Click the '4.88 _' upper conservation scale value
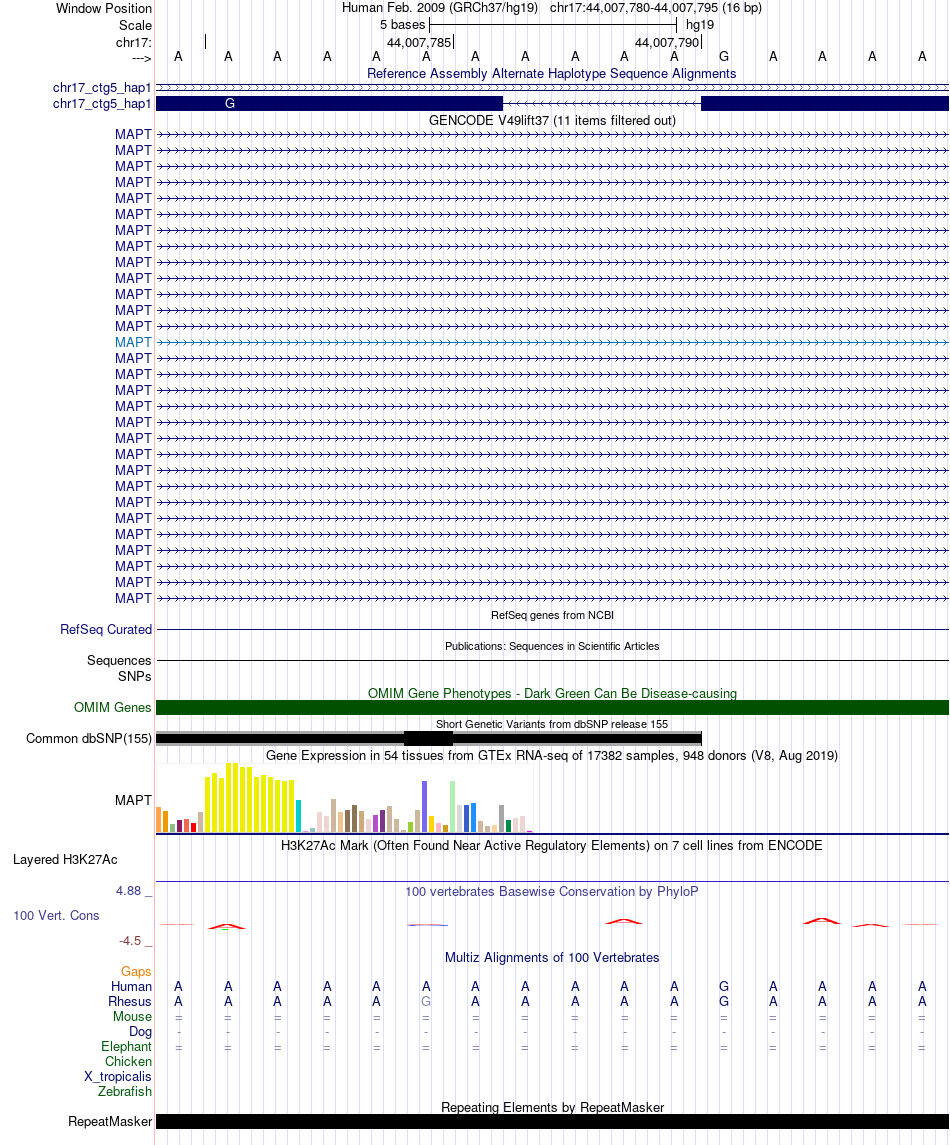Screen dimensions: 950x1145 pyautogui.click(x=134, y=891)
